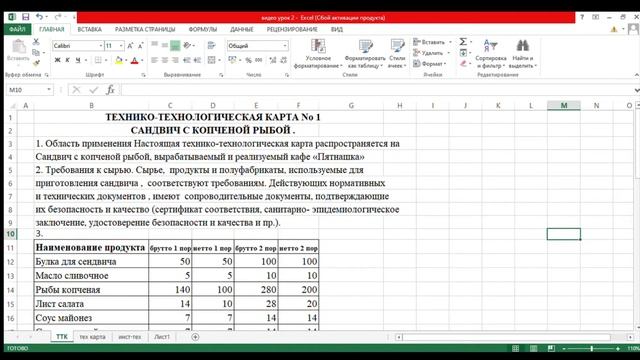Click the horizontal scrollbar track
This screenshot has height=360, width=640.
pos(506,337)
